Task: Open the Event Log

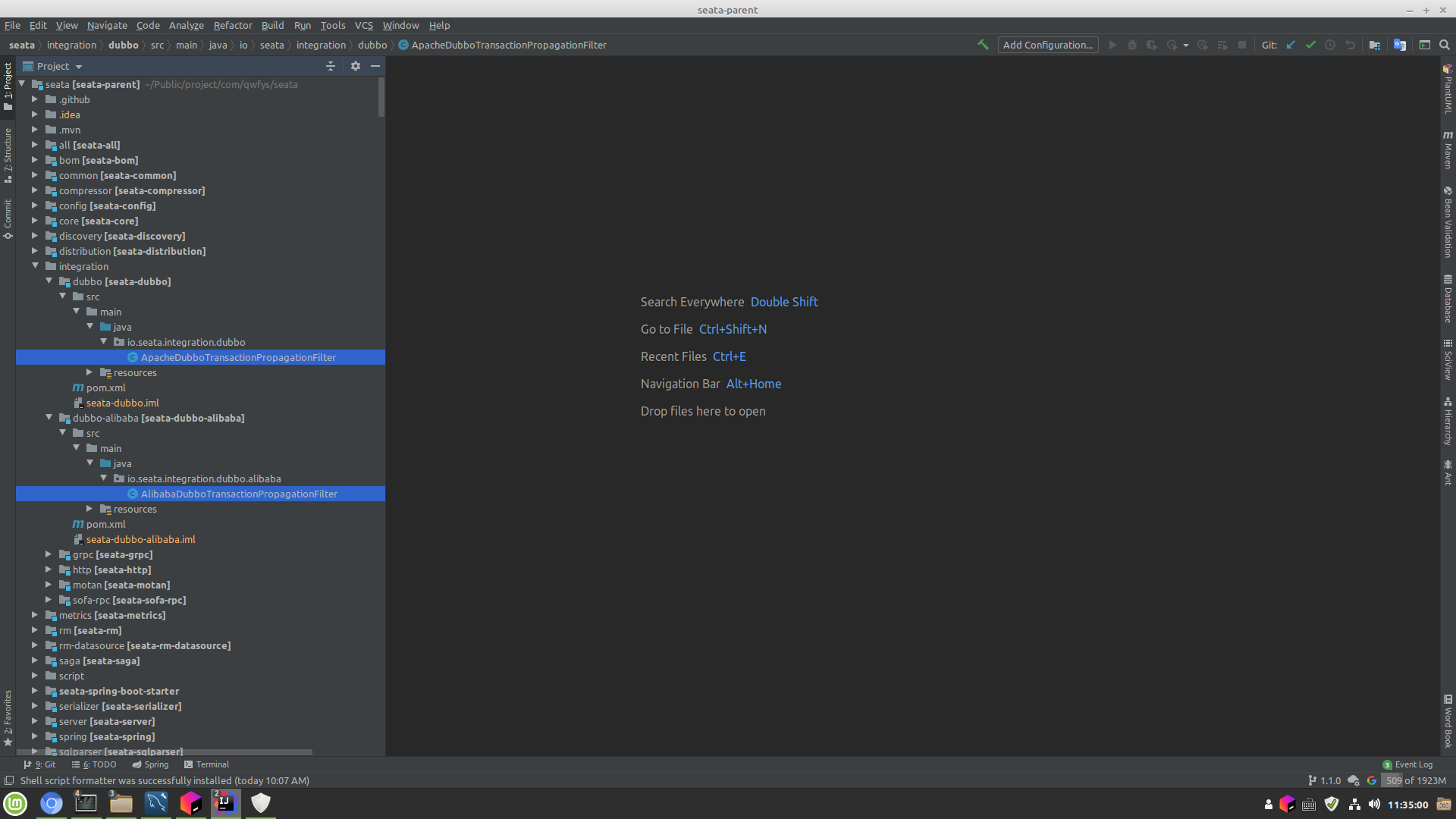Action: pos(1407,764)
